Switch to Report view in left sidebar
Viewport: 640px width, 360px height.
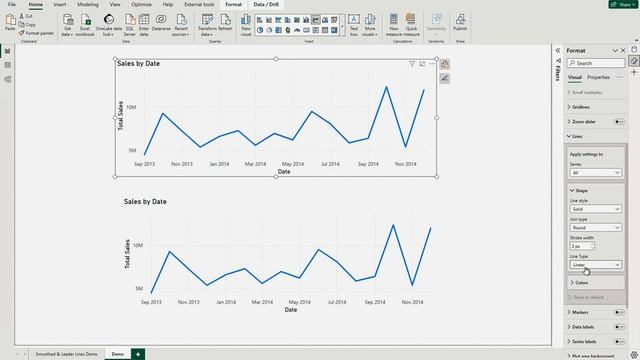point(7,51)
